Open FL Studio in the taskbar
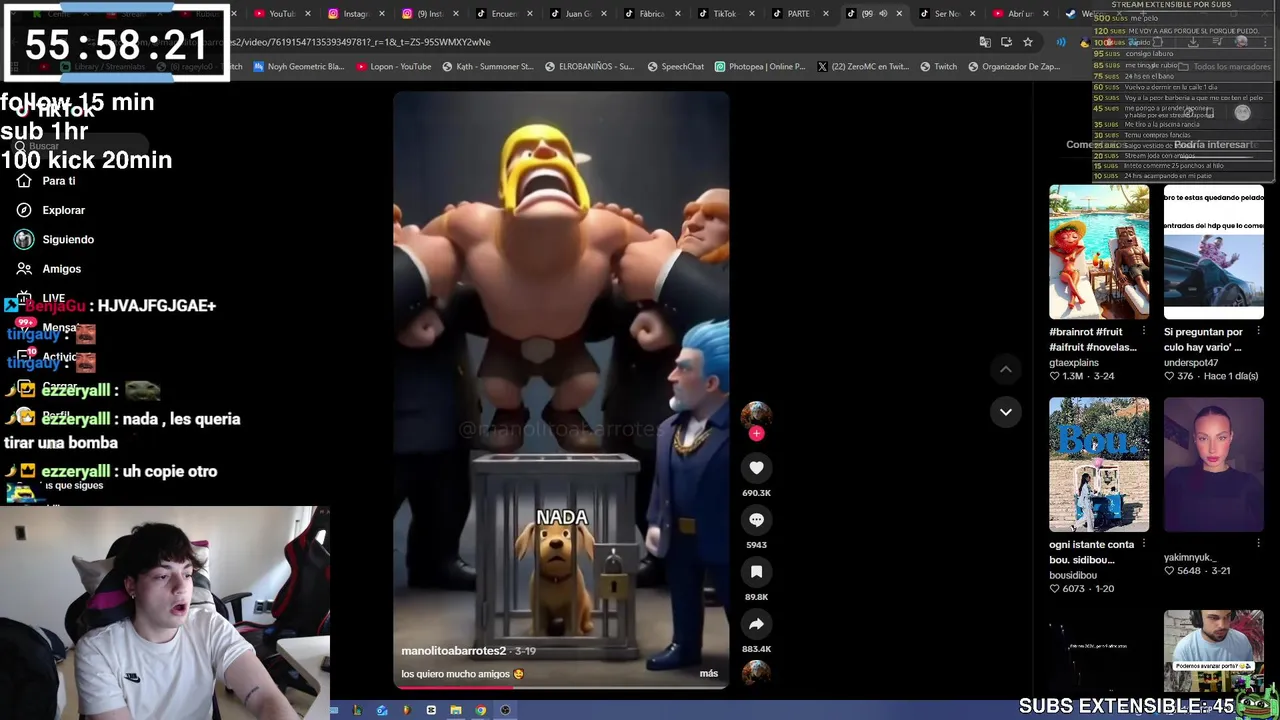This screenshot has width=1280, height=720. click(x=406, y=711)
